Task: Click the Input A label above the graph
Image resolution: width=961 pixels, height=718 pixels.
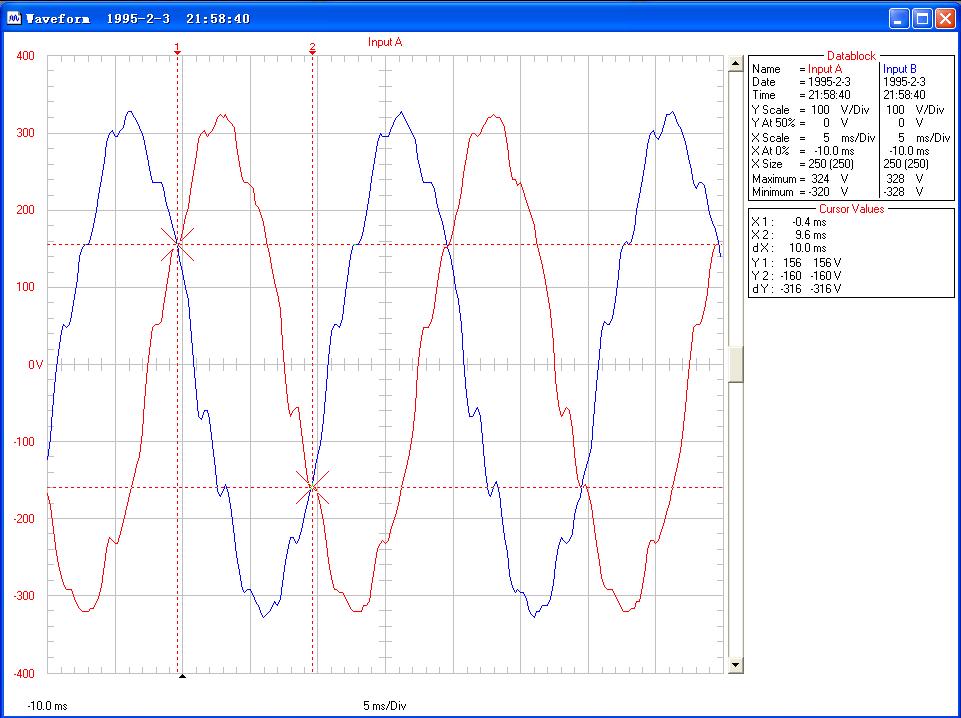Action: point(385,42)
